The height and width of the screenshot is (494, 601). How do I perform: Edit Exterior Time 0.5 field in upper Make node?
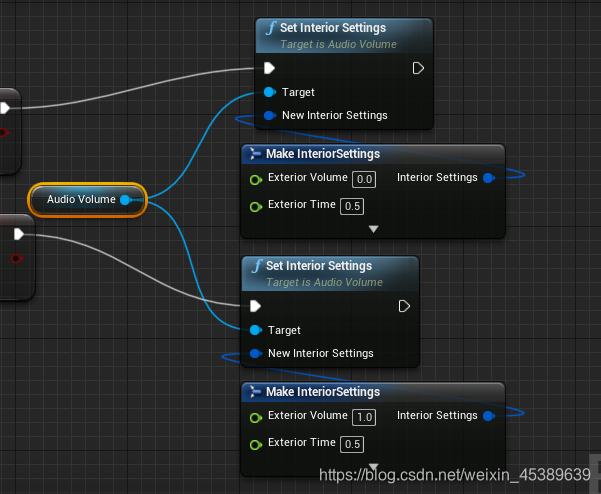pos(352,207)
